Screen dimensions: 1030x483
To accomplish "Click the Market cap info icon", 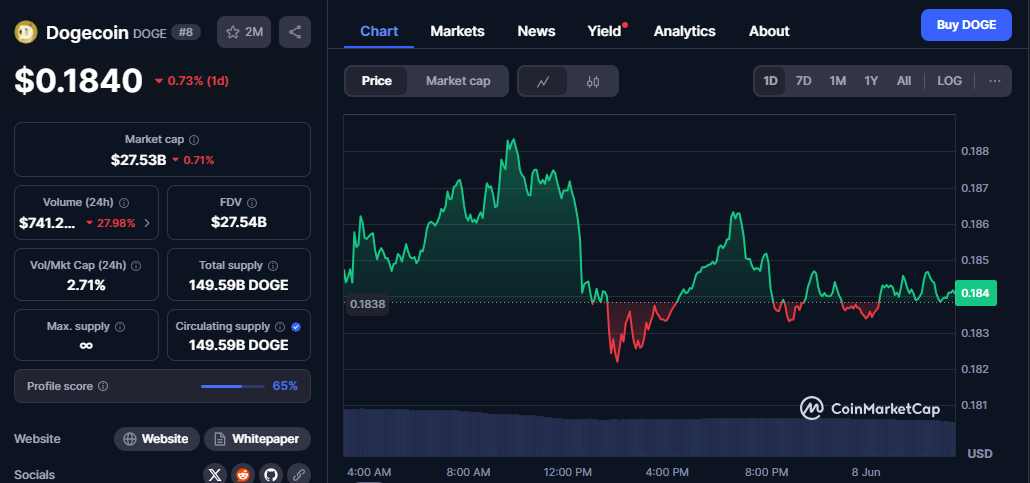I will (194, 140).
